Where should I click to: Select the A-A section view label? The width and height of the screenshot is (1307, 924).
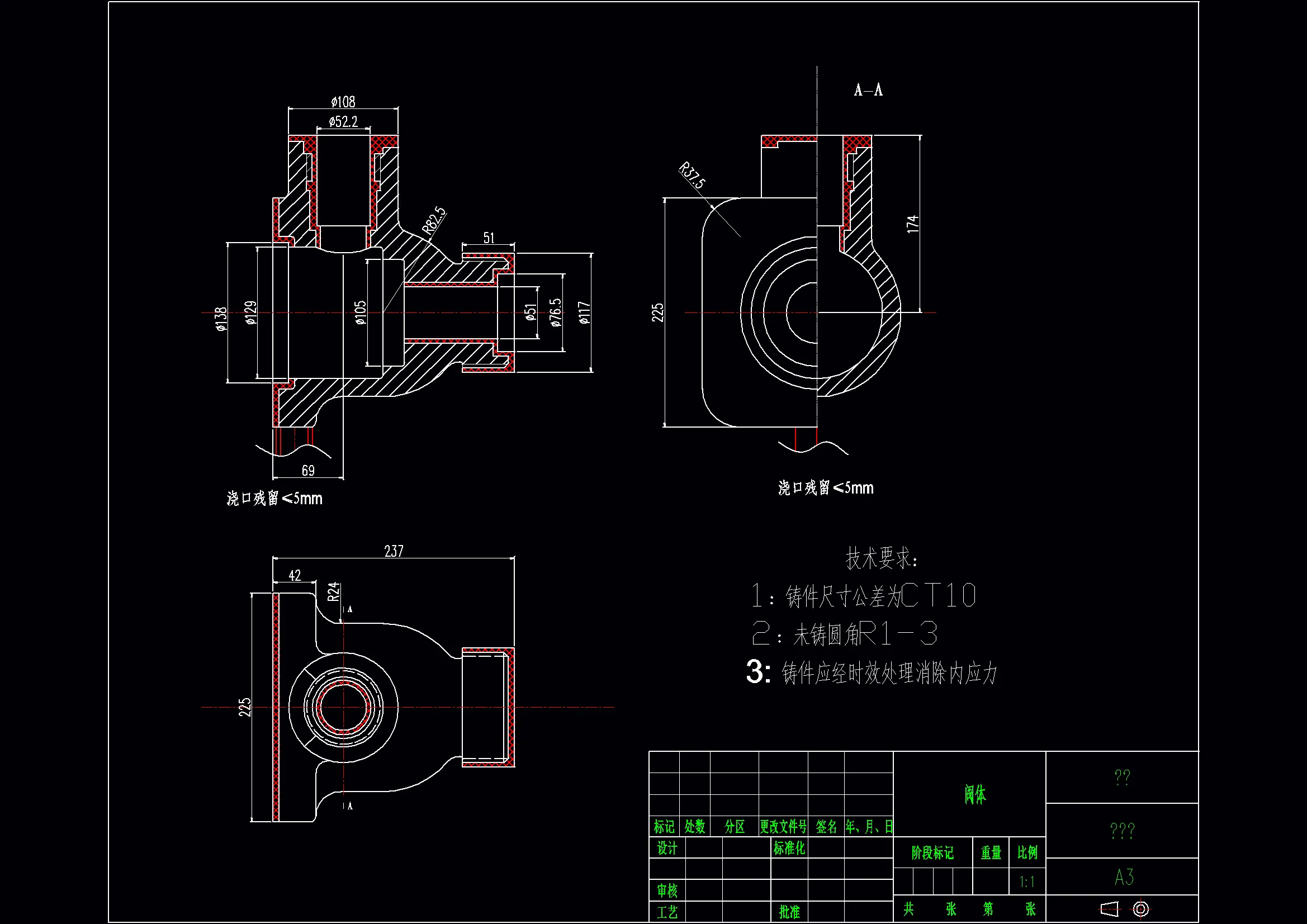868,90
